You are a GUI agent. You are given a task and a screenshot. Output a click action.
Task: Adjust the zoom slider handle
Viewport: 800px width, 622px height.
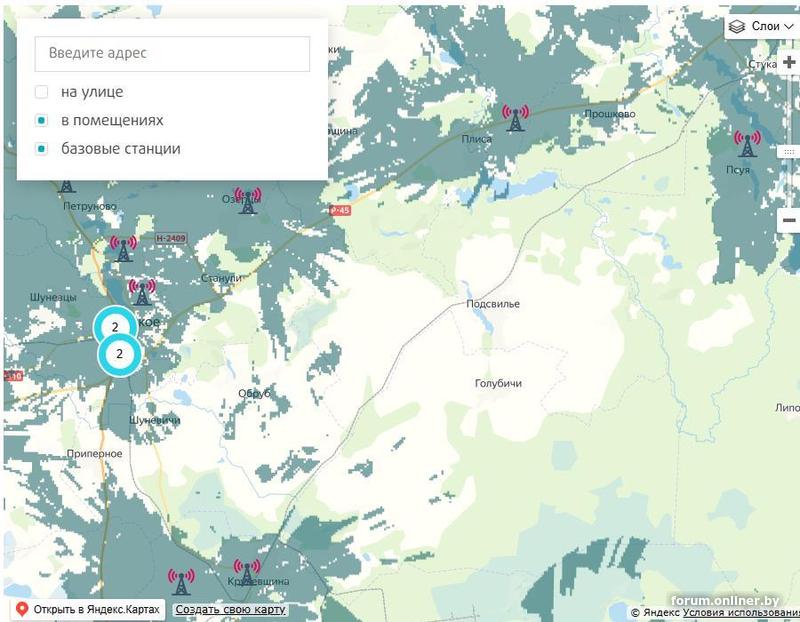789,152
